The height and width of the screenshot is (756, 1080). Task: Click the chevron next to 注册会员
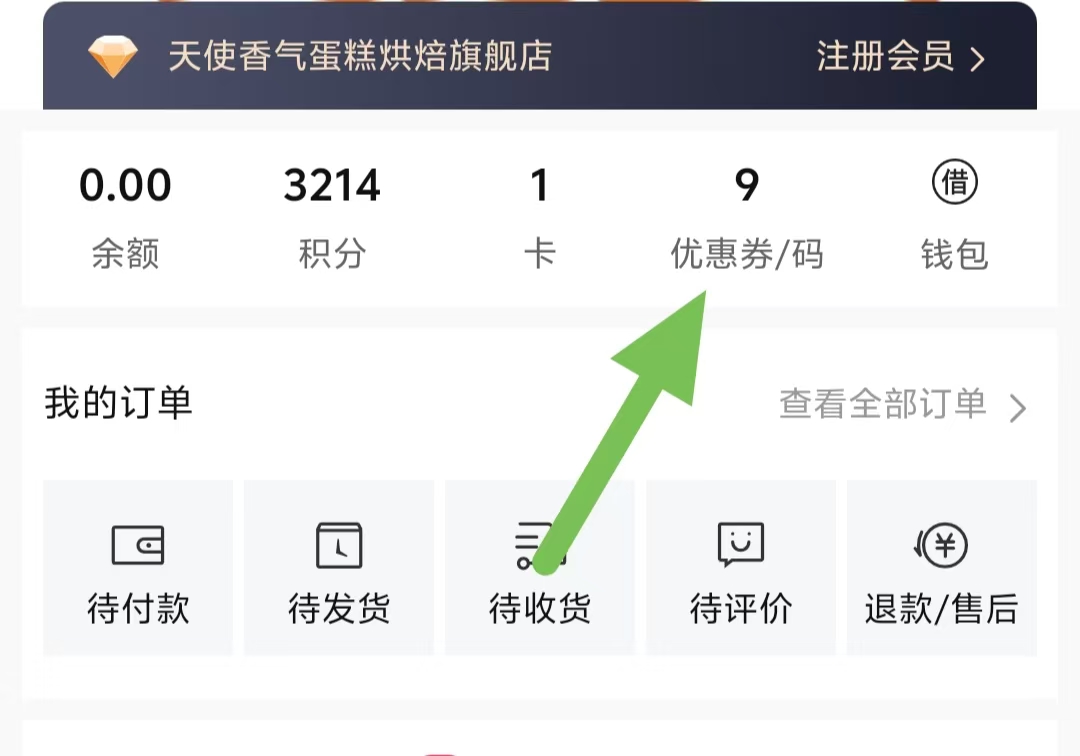977,59
